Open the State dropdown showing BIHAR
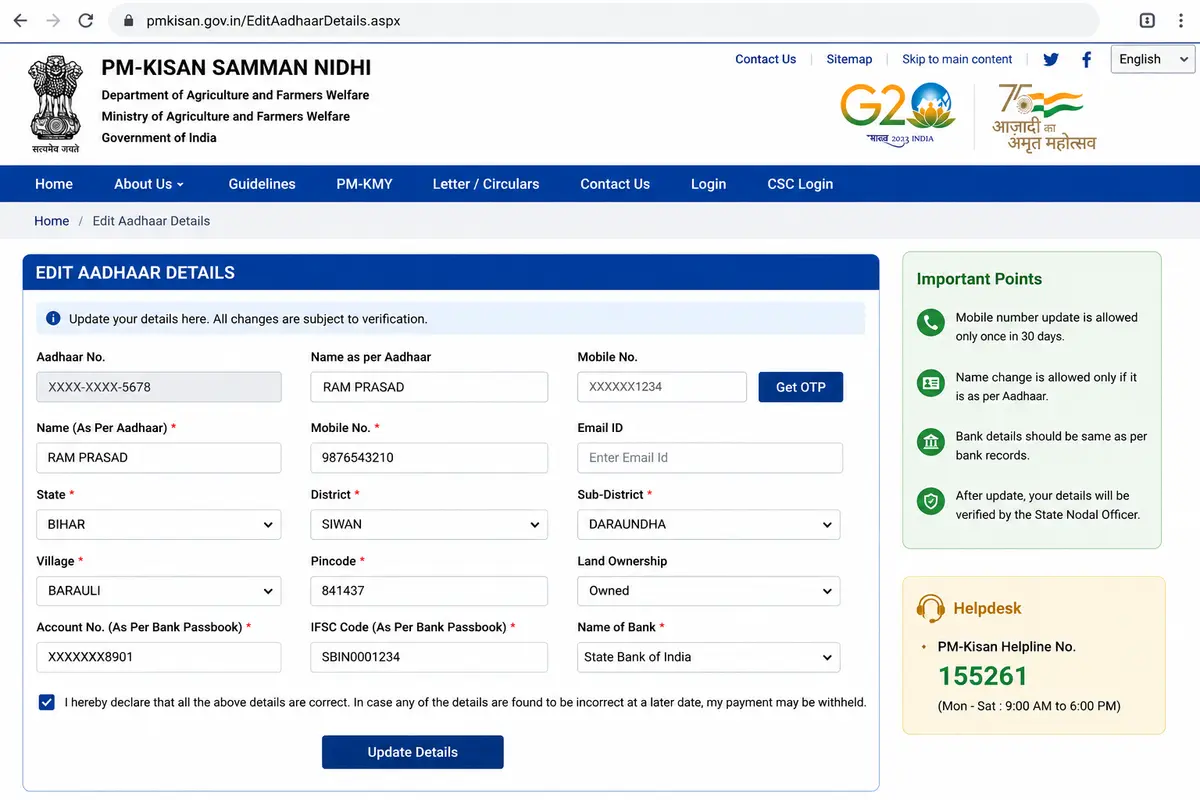 click(159, 524)
